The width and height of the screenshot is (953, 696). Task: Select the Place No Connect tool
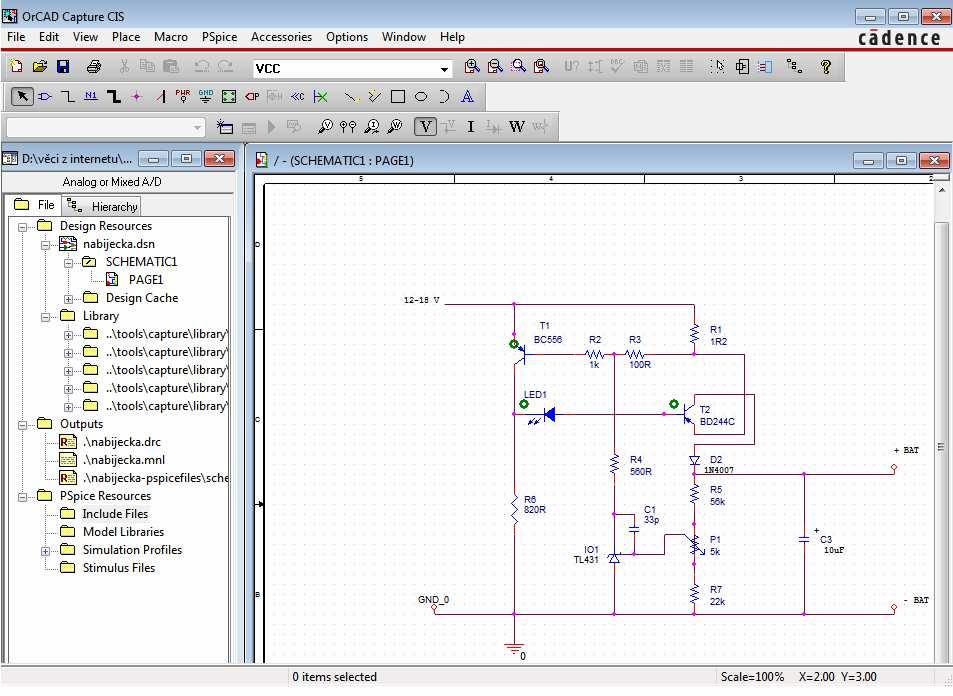(x=320, y=97)
